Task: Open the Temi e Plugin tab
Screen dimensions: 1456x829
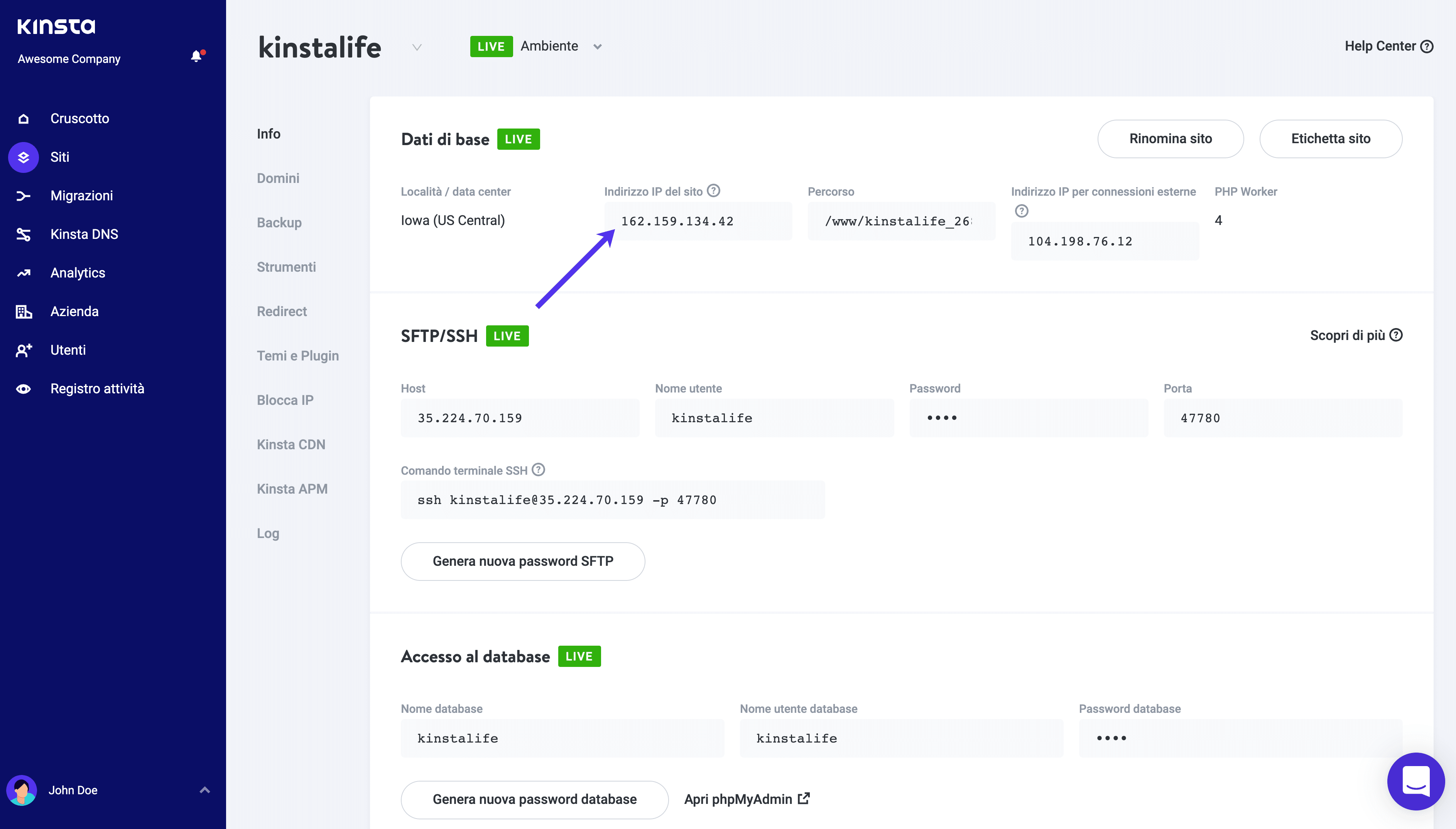Action: click(297, 355)
